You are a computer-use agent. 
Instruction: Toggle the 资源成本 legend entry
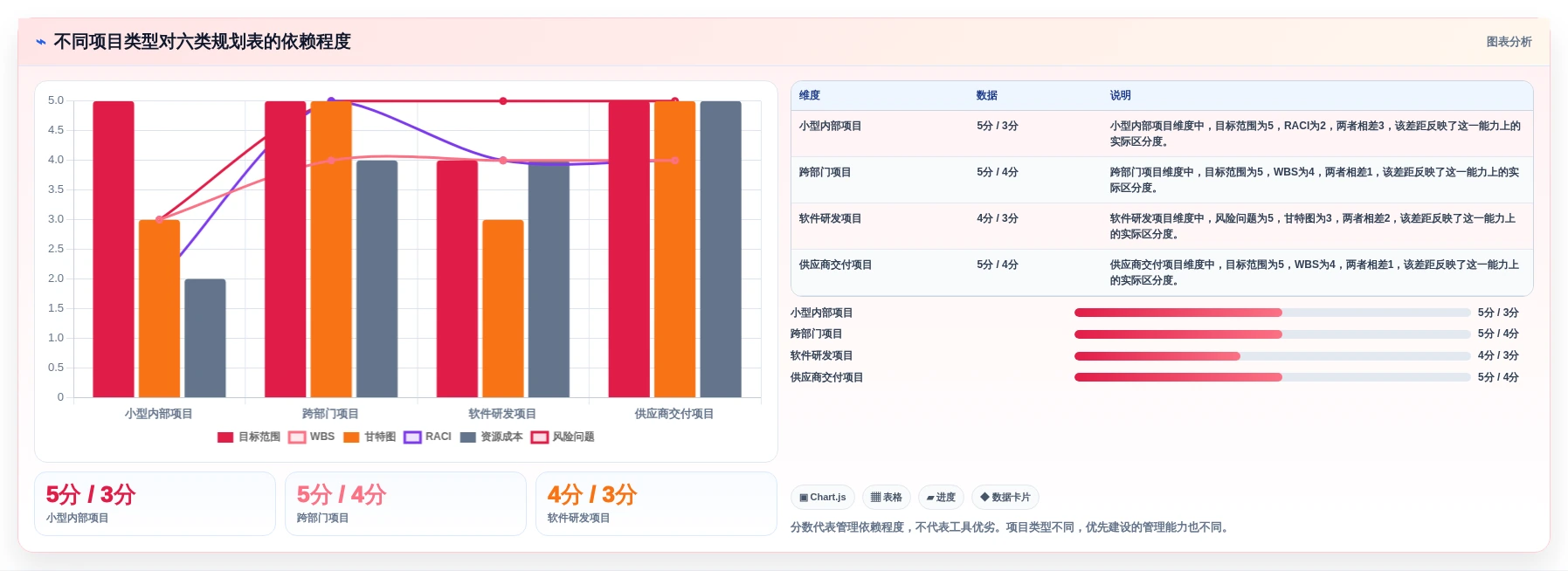point(492,437)
